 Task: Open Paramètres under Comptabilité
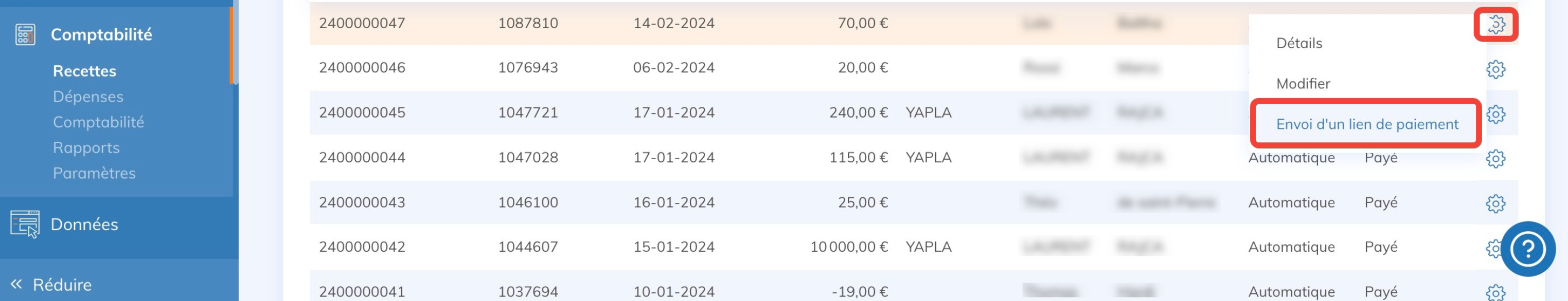point(94,173)
